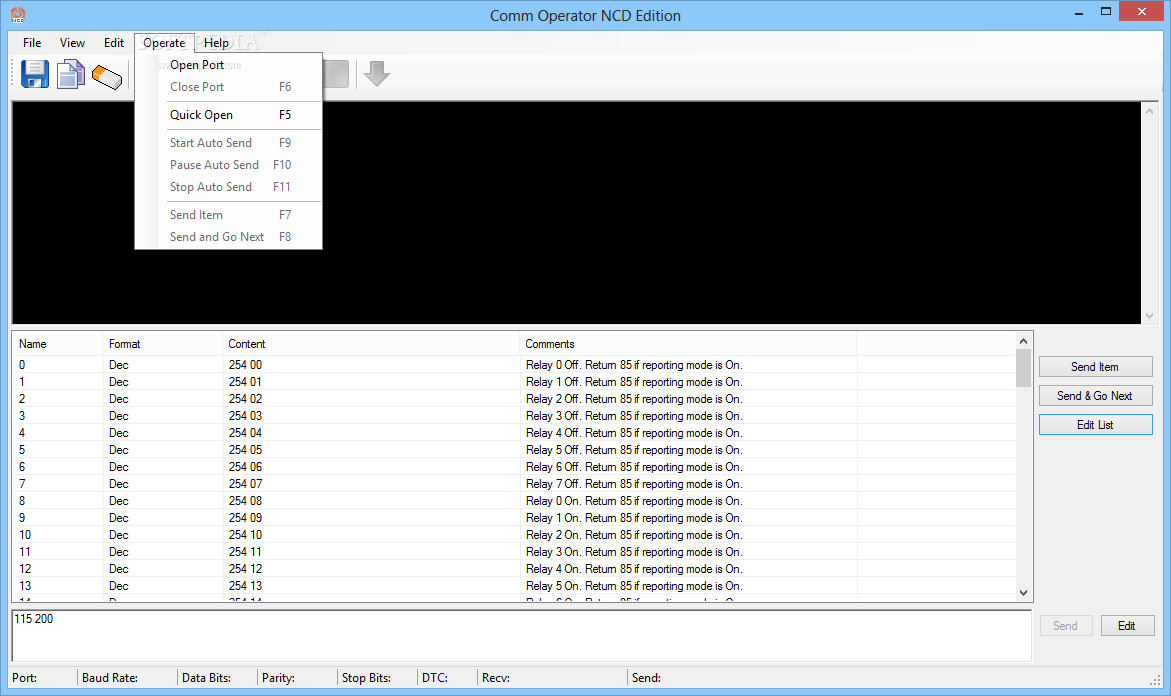
Task: Click the Comm Operator app icon in title bar
Action: point(18,15)
